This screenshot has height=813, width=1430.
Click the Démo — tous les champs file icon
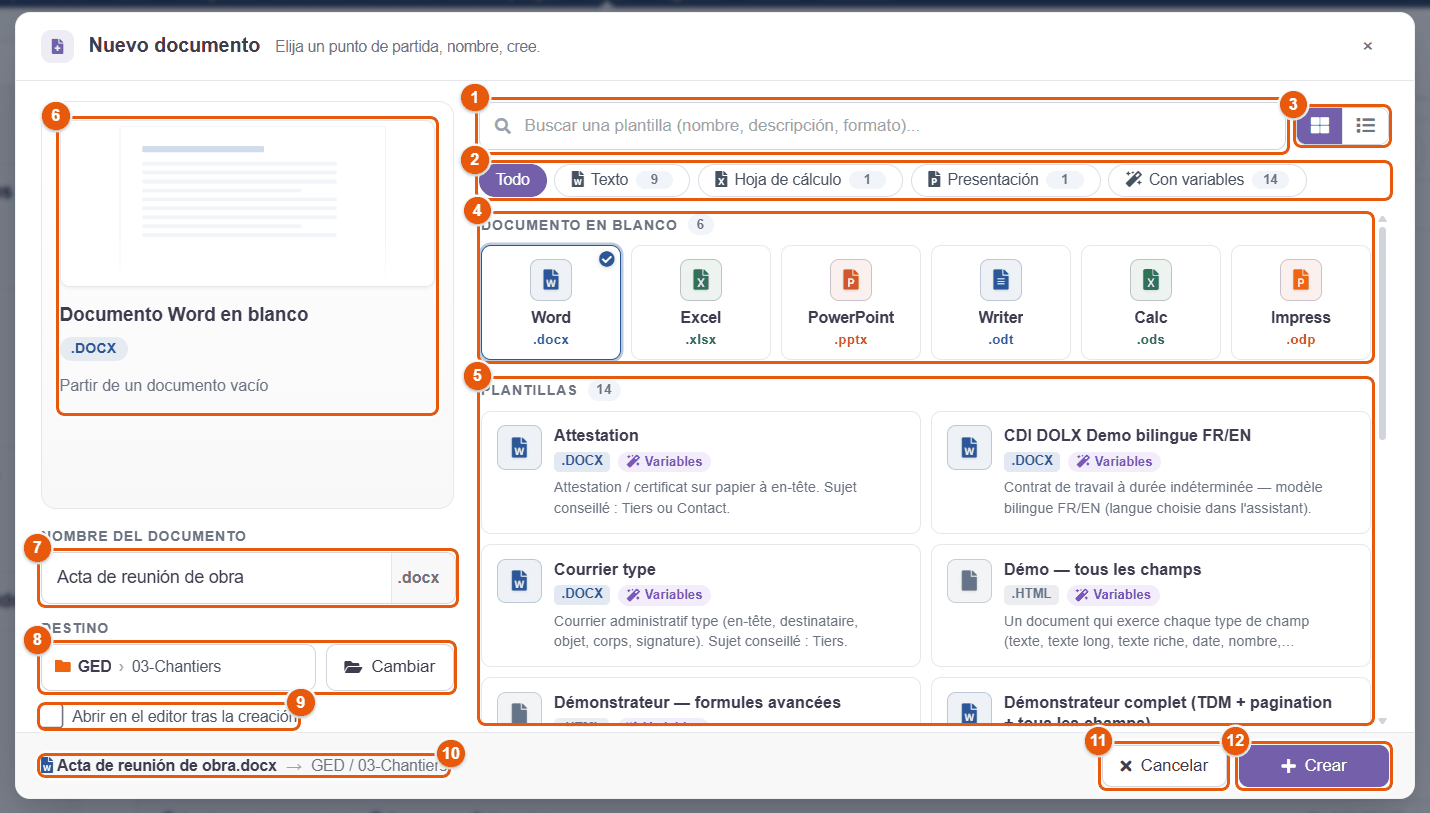[969, 580]
